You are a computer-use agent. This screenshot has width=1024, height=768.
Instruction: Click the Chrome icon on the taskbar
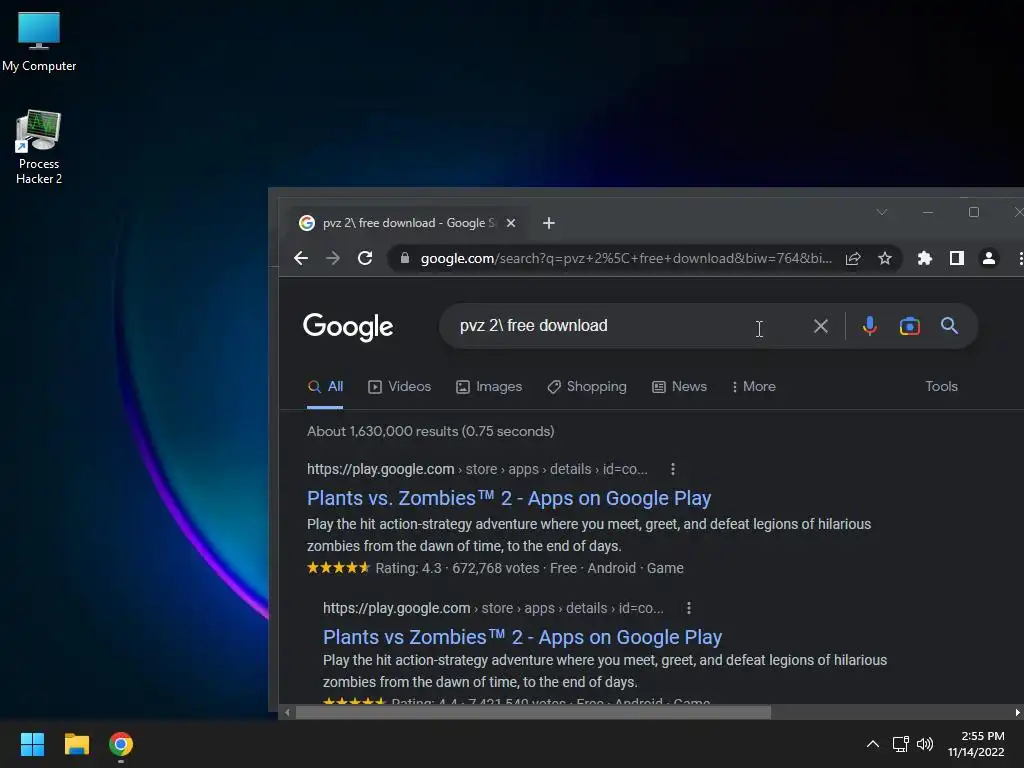[x=121, y=744]
